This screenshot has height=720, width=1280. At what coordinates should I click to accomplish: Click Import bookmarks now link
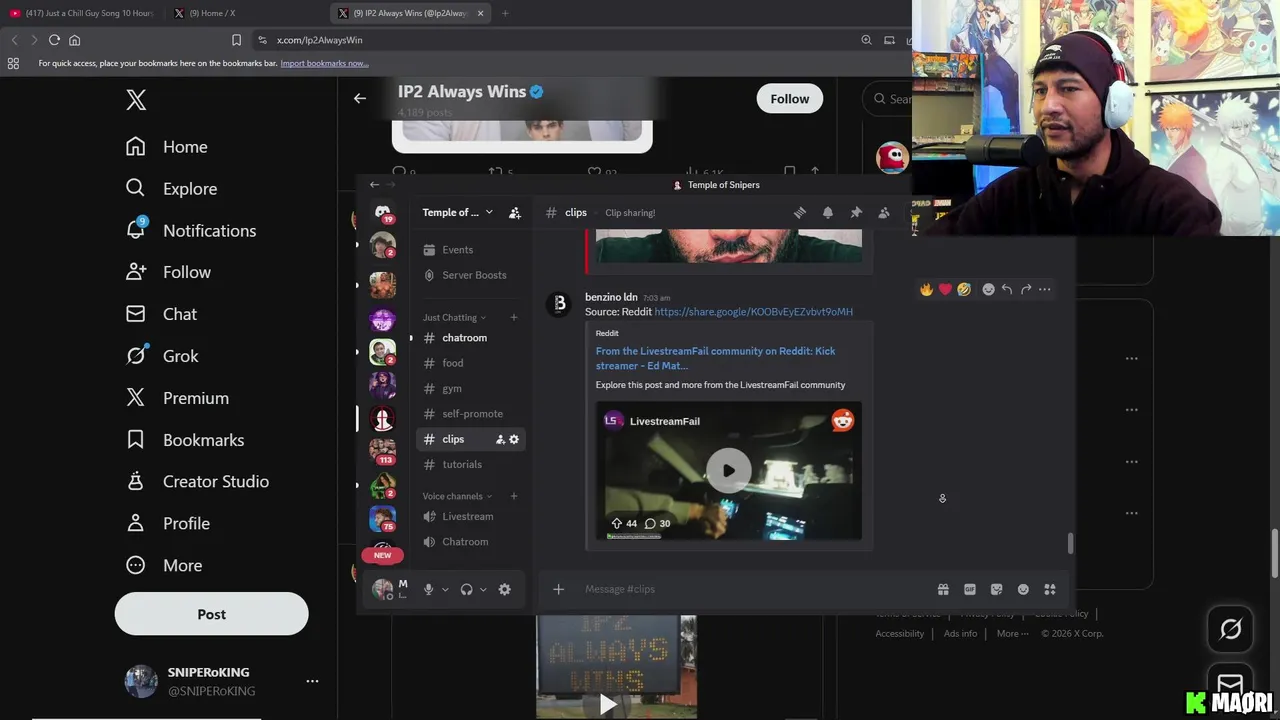pos(324,63)
